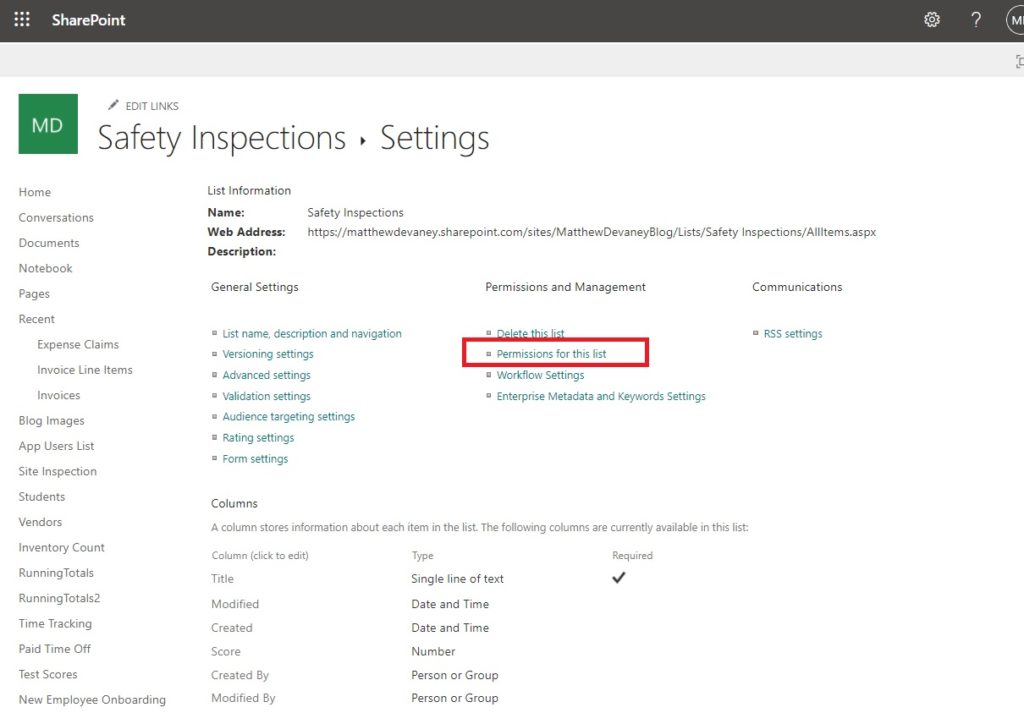Viewport: 1024px width, 713px height.
Task: Open the SharePoint app launcher waffle icon
Action: click(x=22, y=20)
